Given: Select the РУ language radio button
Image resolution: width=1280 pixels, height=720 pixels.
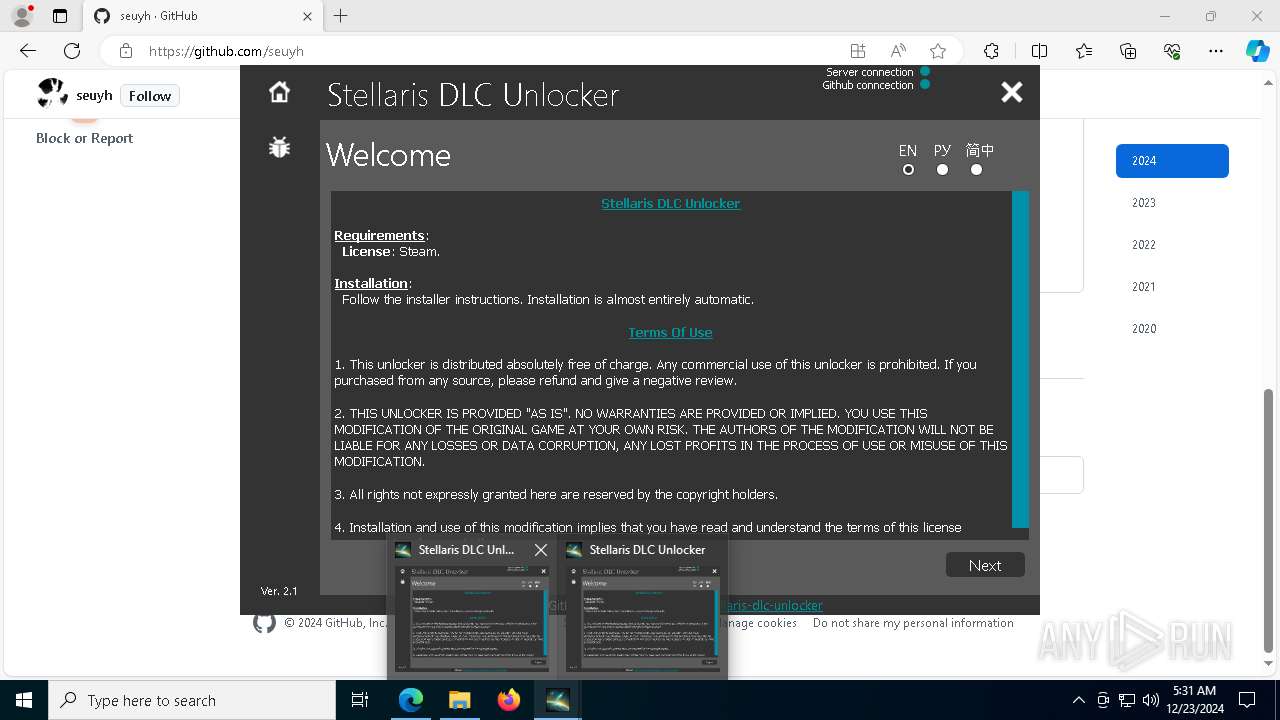Looking at the screenshot, I should coord(942,170).
